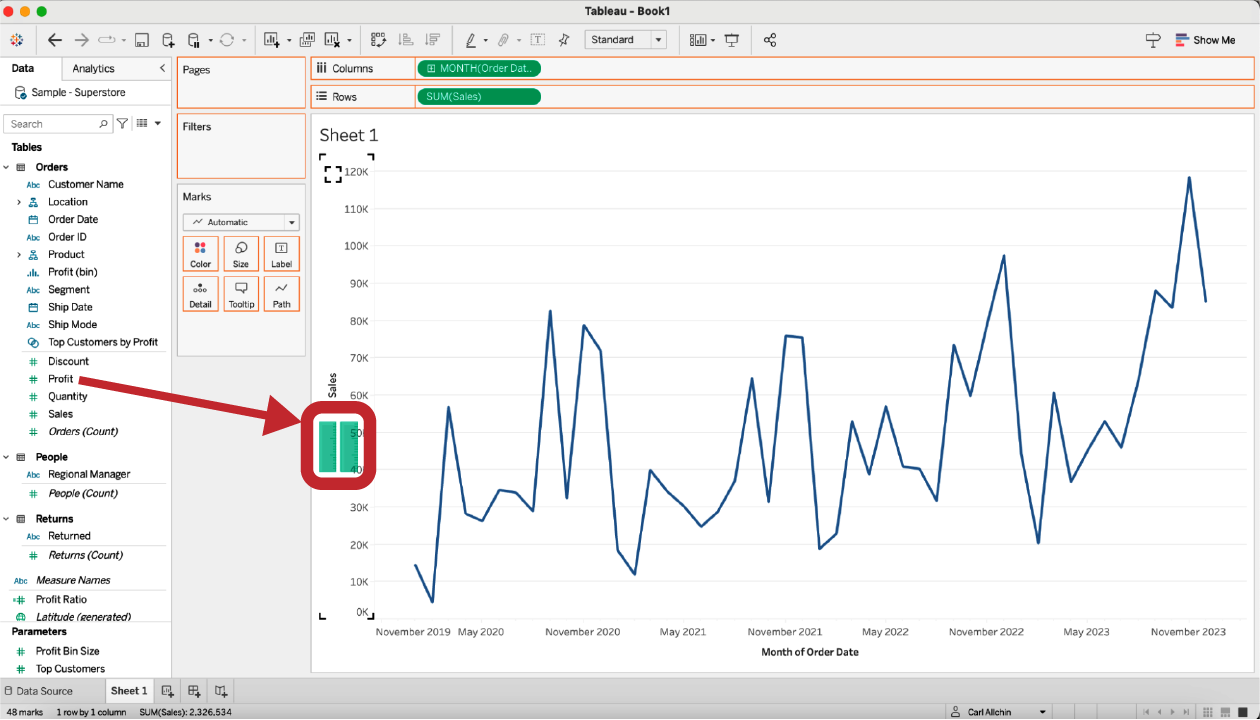The height and width of the screenshot is (720, 1260).
Task: Click the view-as-list icon in Data pane
Action: pos(142,123)
